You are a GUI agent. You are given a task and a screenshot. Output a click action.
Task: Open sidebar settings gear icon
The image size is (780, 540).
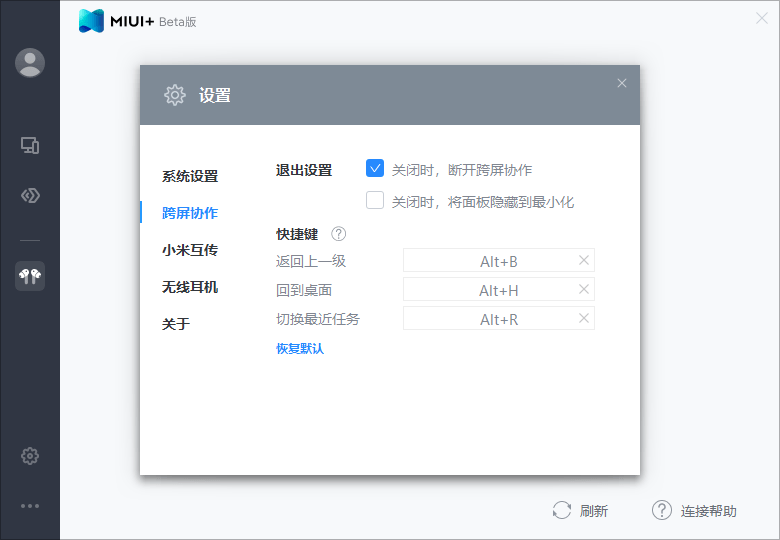pos(30,456)
